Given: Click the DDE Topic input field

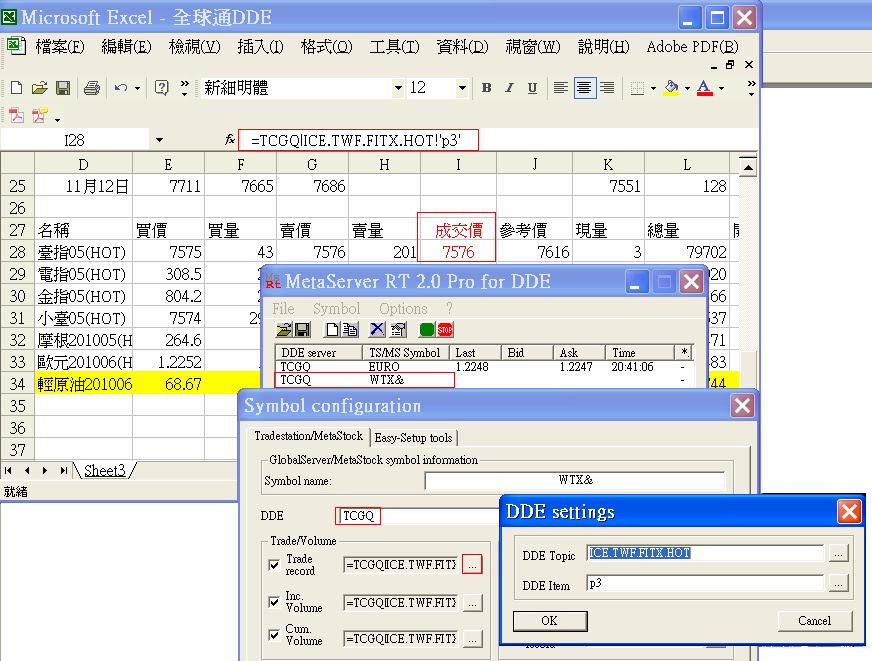Looking at the screenshot, I should pyautogui.click(x=705, y=553).
